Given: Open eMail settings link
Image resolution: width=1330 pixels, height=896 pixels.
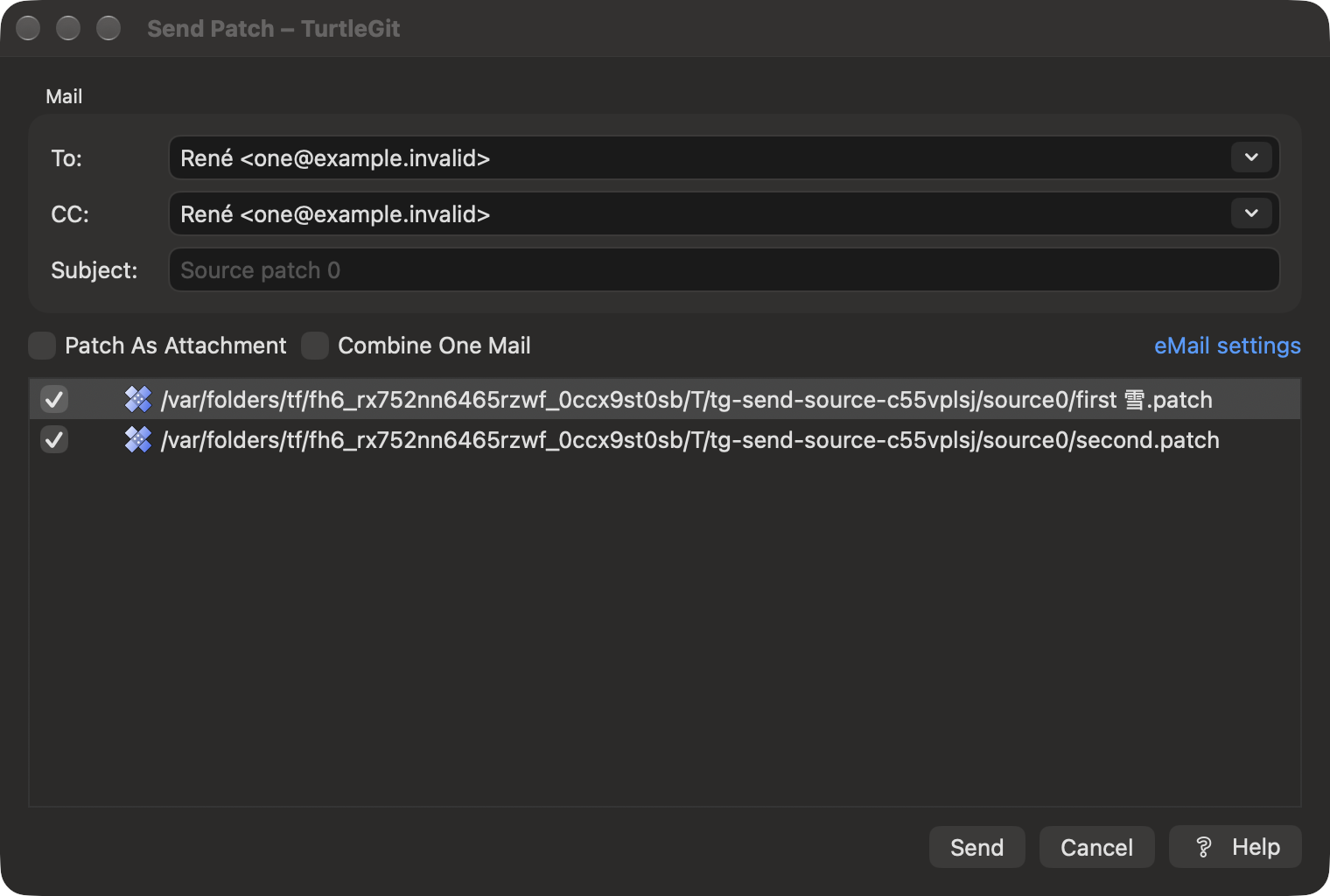Looking at the screenshot, I should (x=1227, y=346).
